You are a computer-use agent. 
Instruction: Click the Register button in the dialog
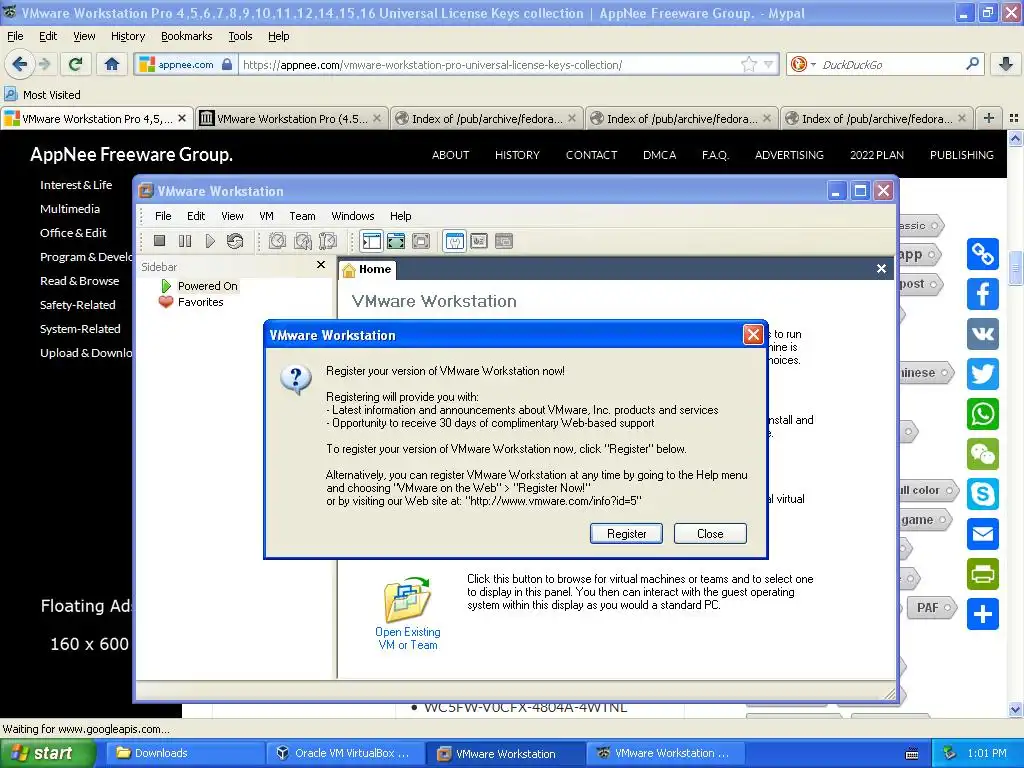coord(626,534)
